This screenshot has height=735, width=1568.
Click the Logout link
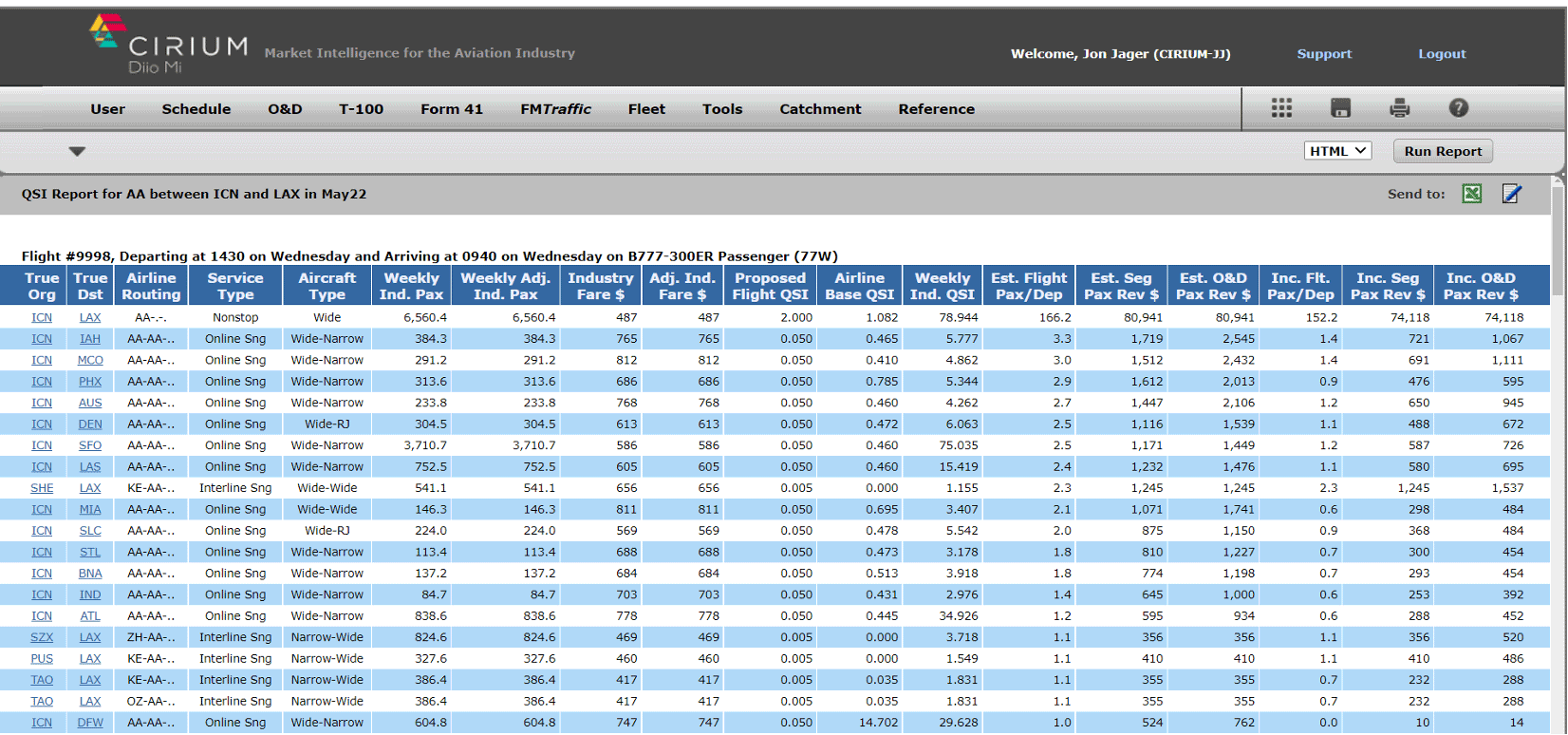pos(1442,54)
